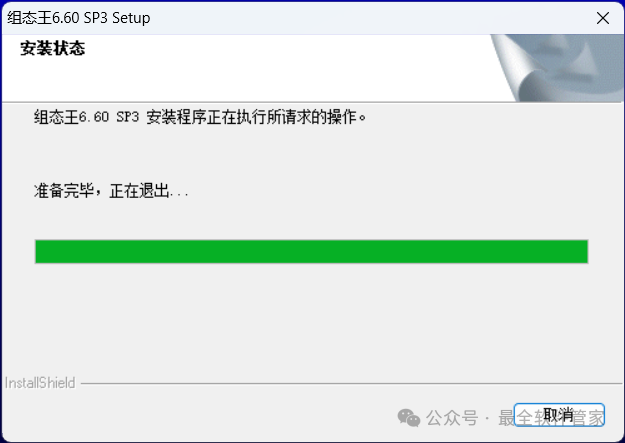Click the SP3 text in the description line
This screenshot has width=625, height=443.
128,117
